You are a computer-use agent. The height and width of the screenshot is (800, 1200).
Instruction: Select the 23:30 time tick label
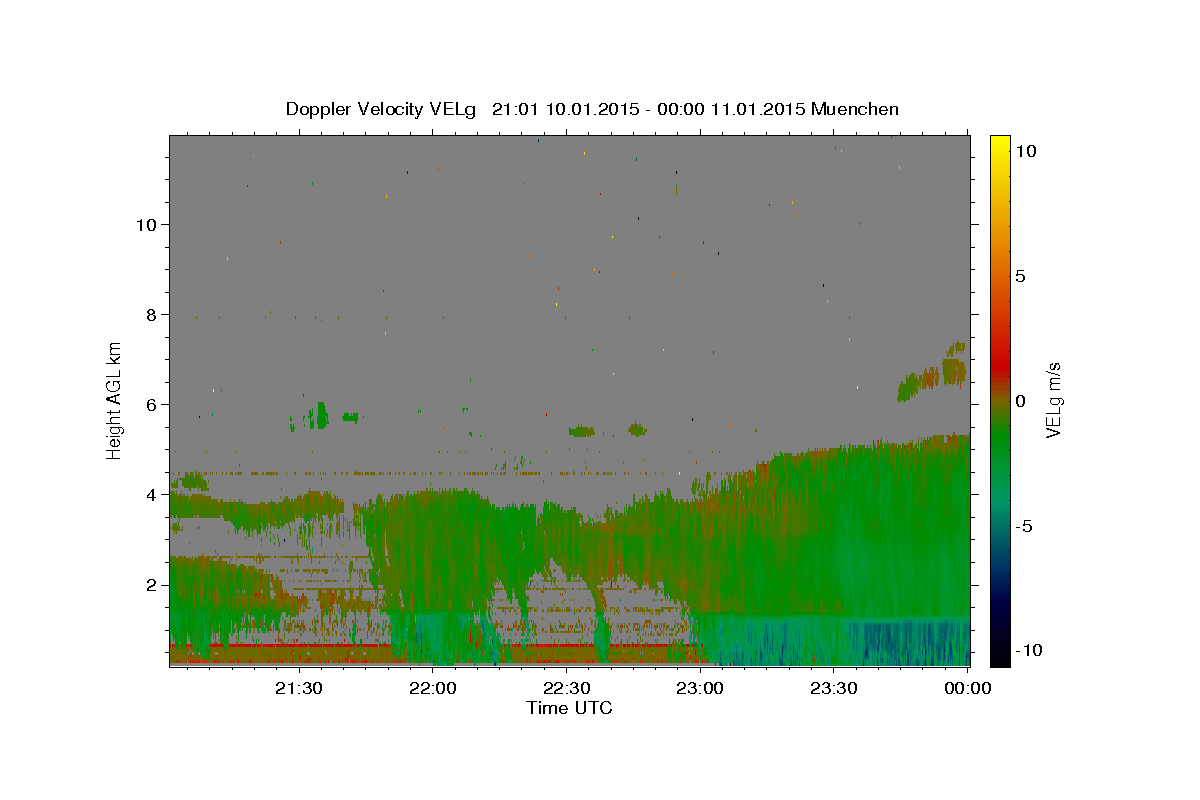[x=833, y=688]
